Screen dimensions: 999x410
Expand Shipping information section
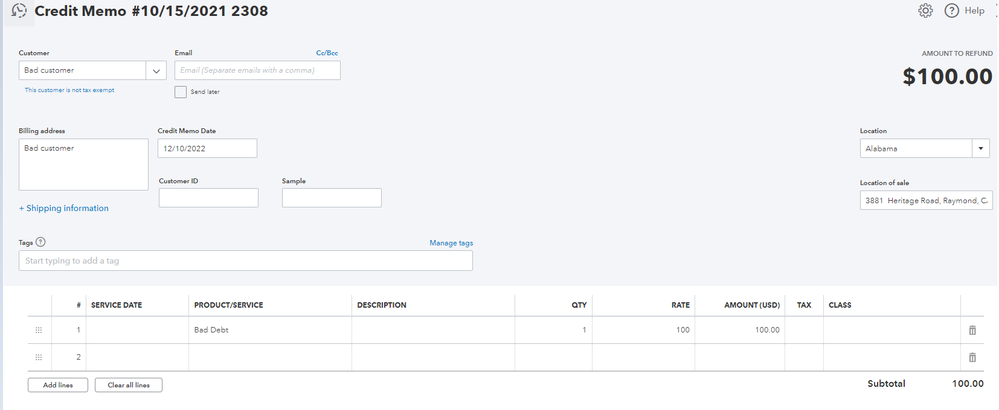pyautogui.click(x=64, y=208)
